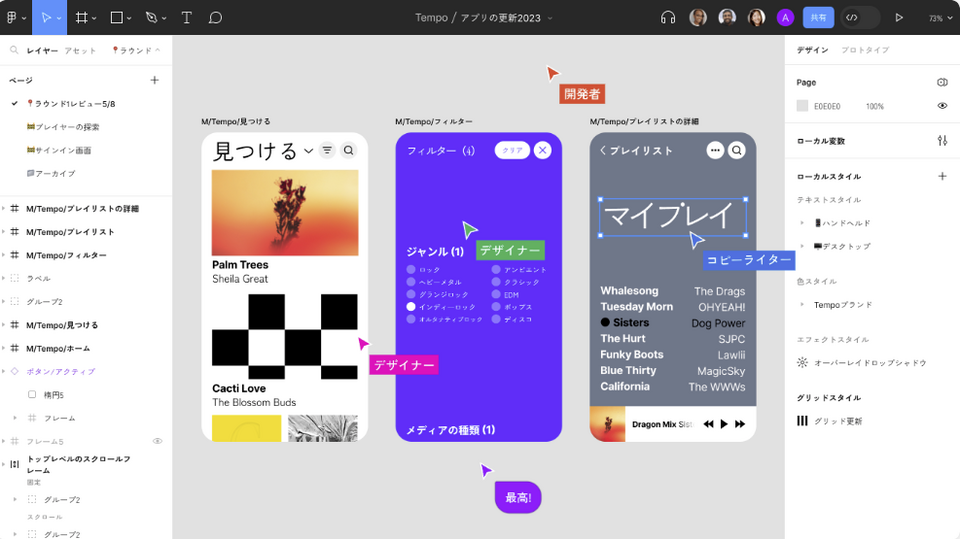Switch to the プロトタイプ tab
960x539 pixels.
coord(864,50)
